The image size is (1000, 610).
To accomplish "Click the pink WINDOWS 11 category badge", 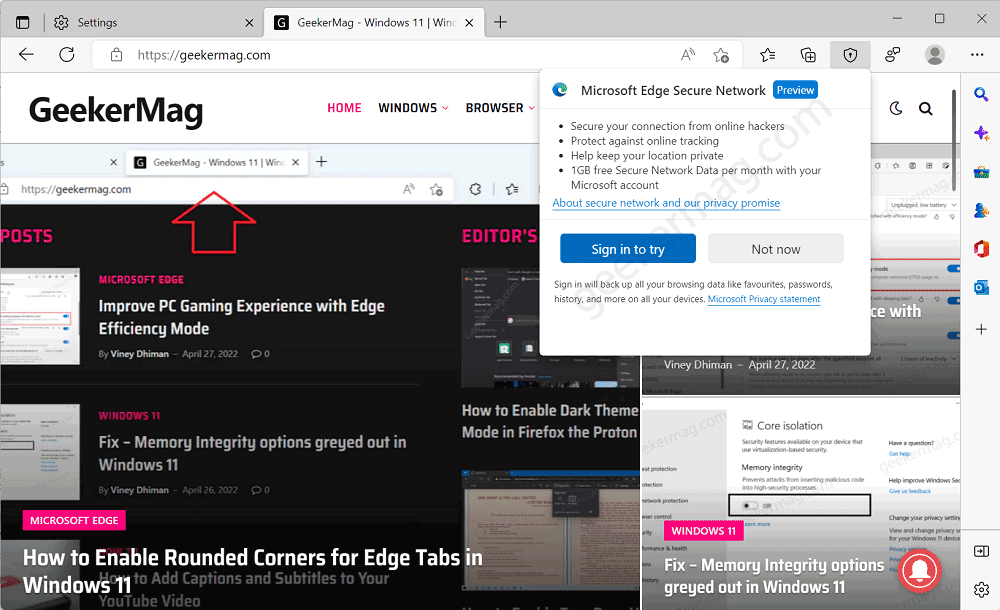I will (x=703, y=530).
